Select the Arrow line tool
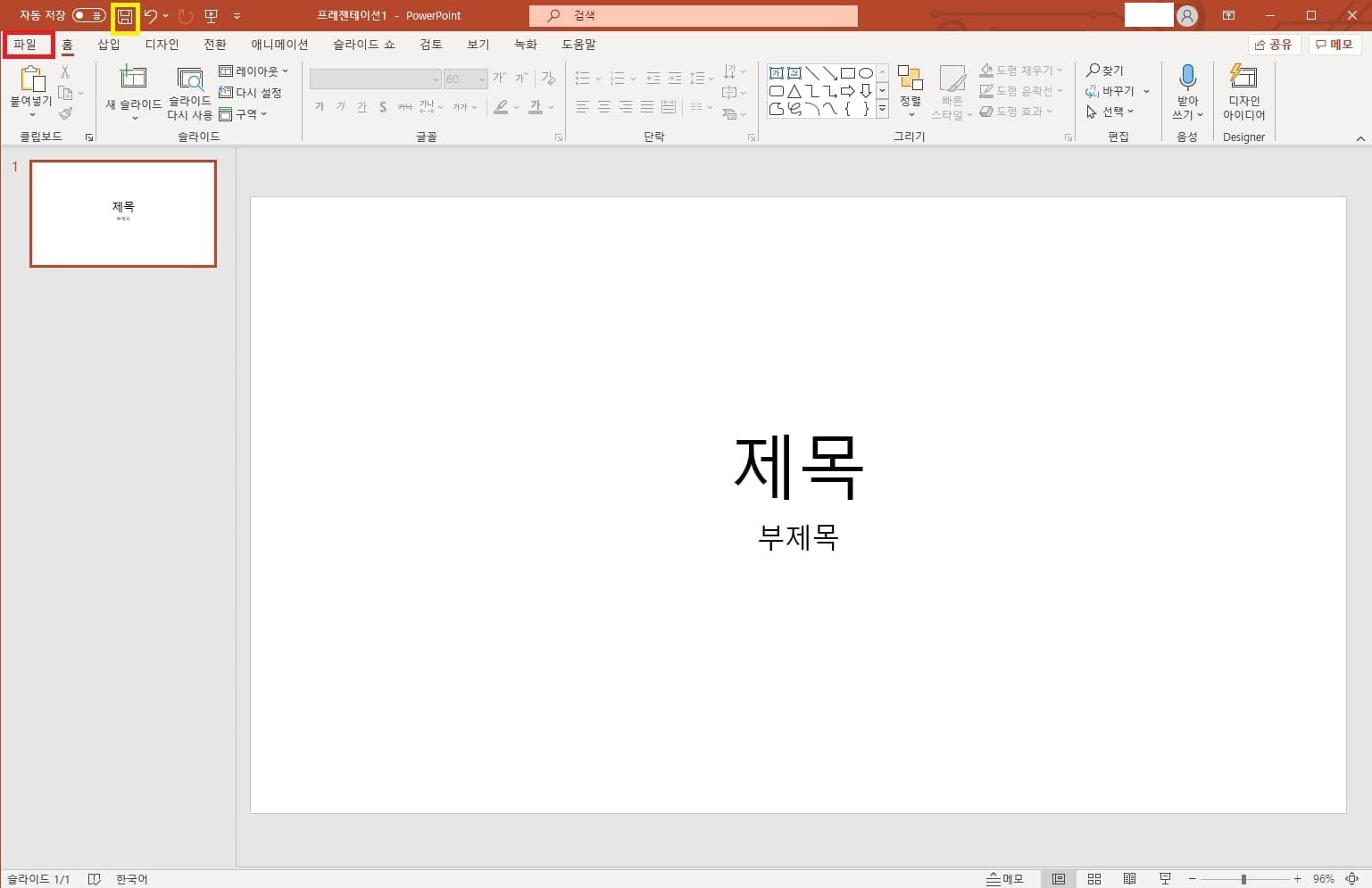 point(830,72)
